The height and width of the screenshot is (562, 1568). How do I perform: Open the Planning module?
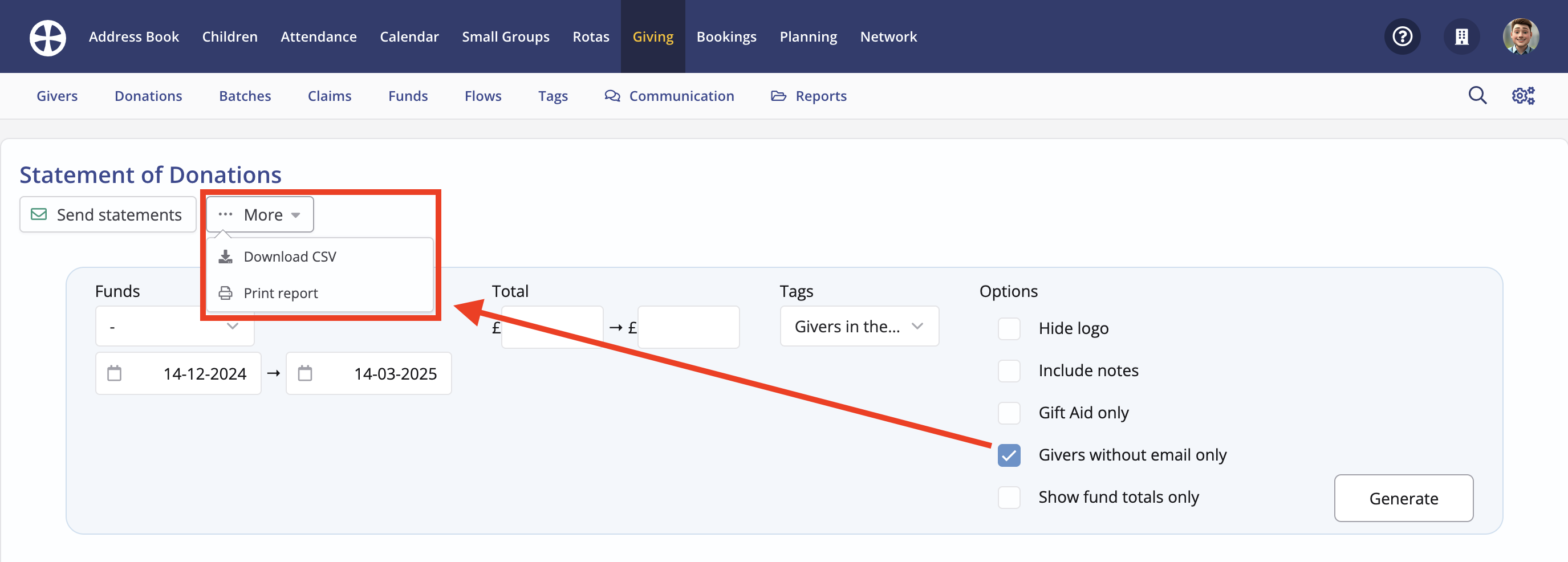808,36
